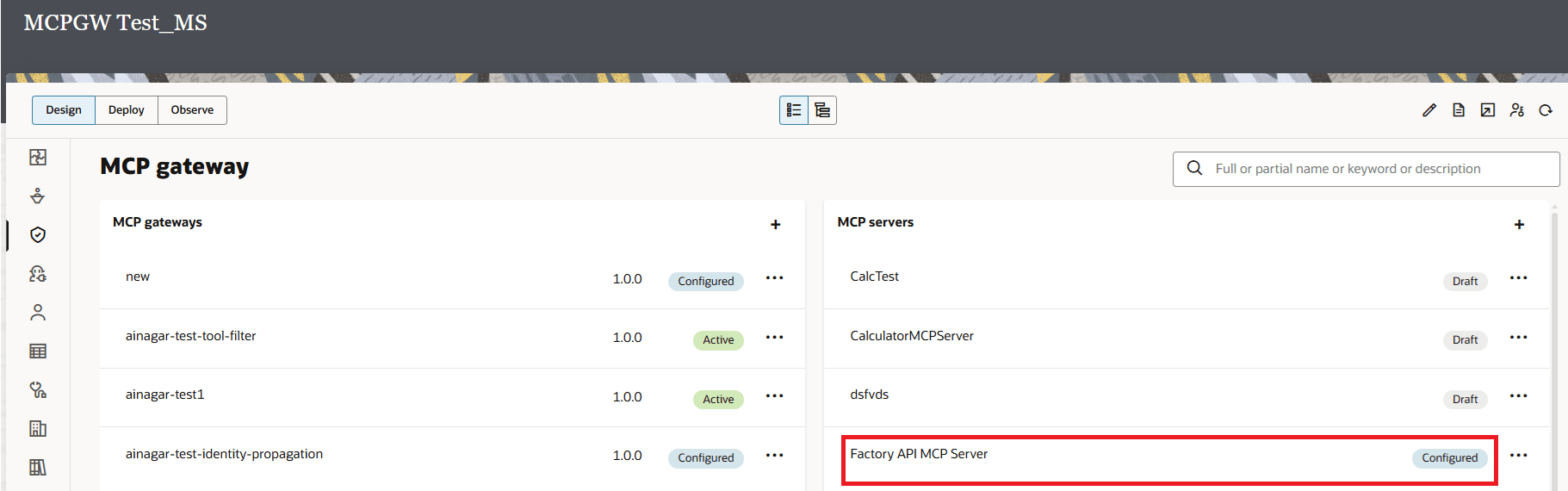
Task: Open the library books sidebar icon
Action: click(38, 467)
